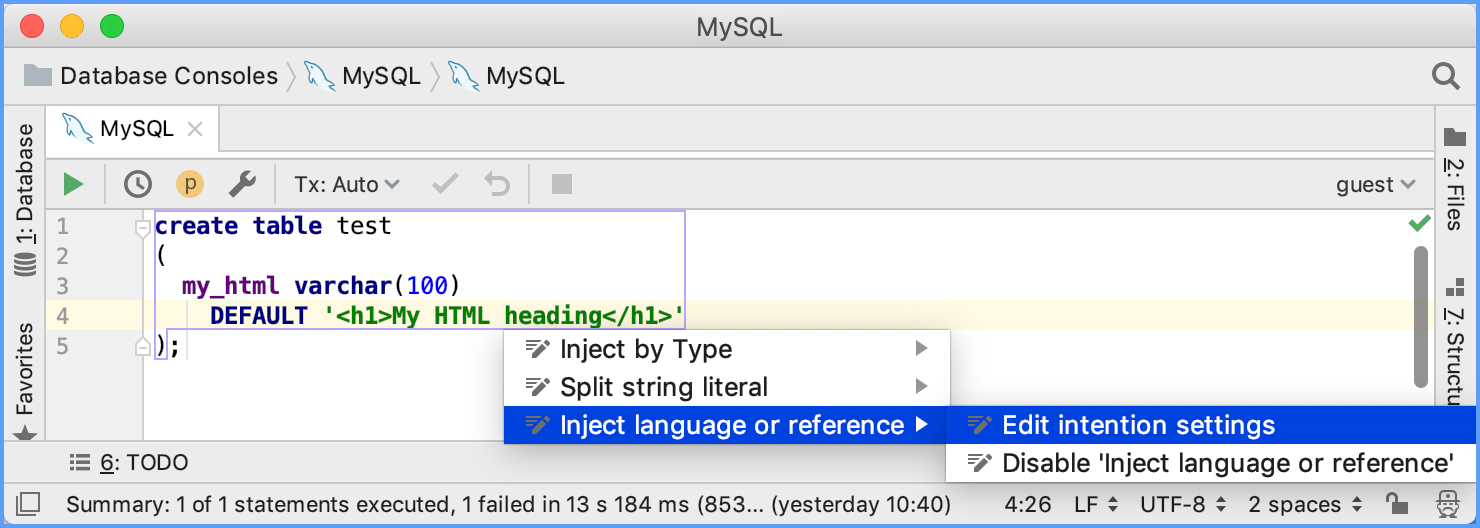This screenshot has height=528, width=1480.
Task: Open the Tx: Auto transaction mode dropdown
Action: click(x=346, y=184)
